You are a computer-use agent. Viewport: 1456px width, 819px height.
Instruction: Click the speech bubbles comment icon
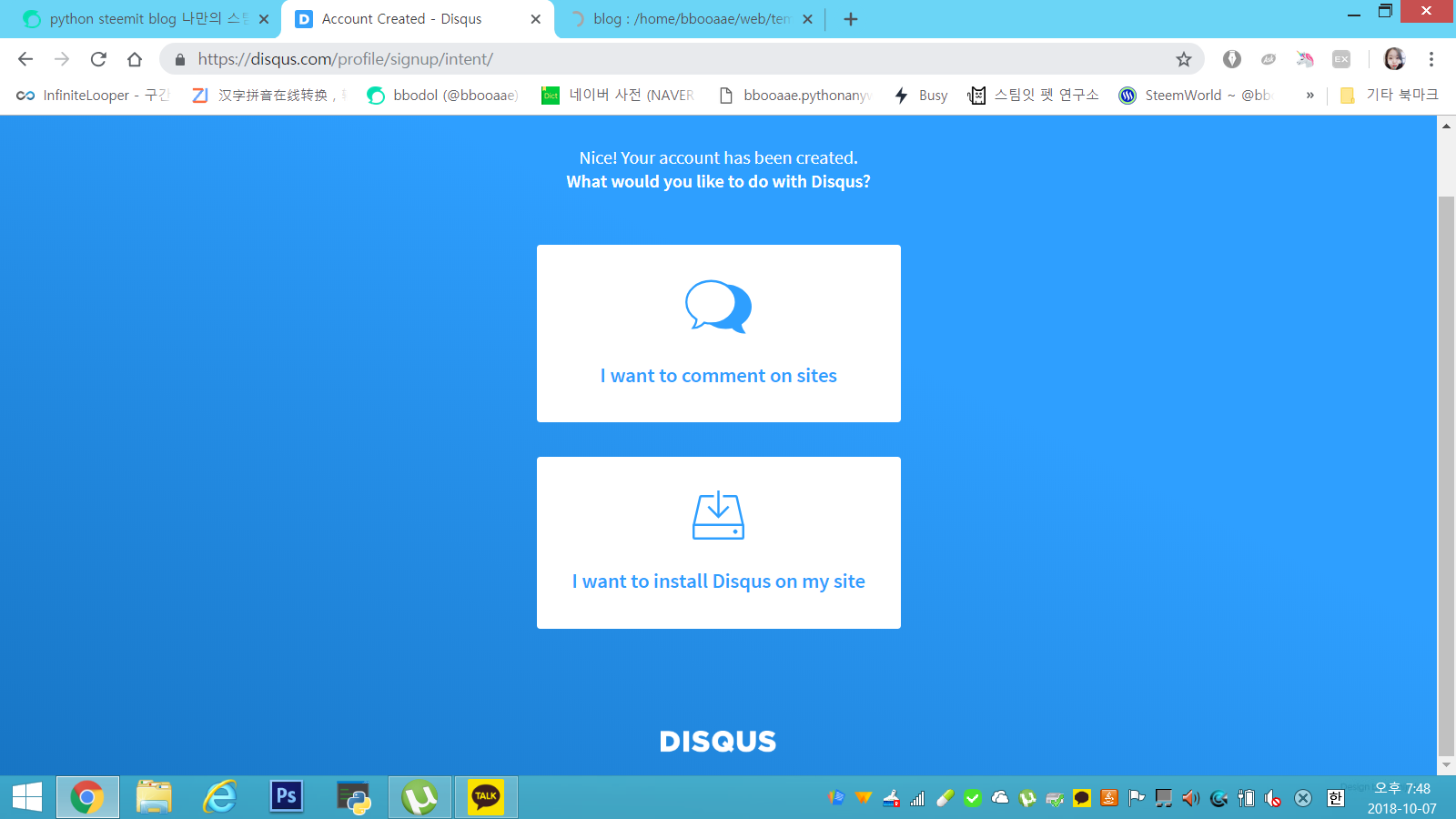pos(718,307)
